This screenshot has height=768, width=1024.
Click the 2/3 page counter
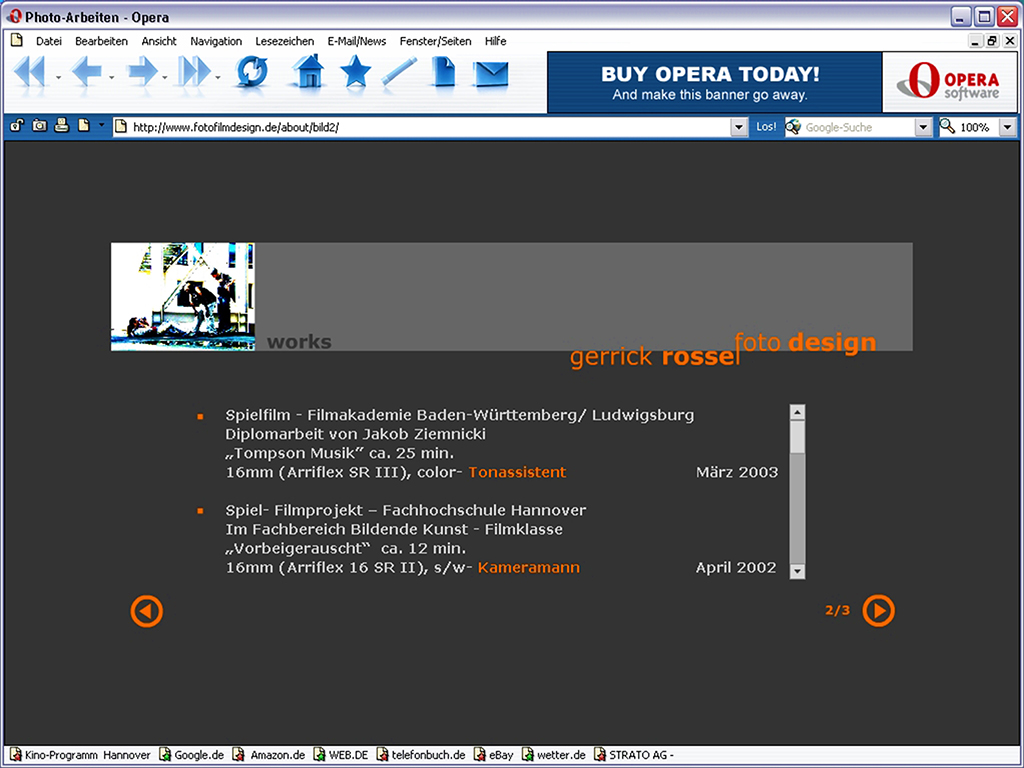[x=837, y=610]
